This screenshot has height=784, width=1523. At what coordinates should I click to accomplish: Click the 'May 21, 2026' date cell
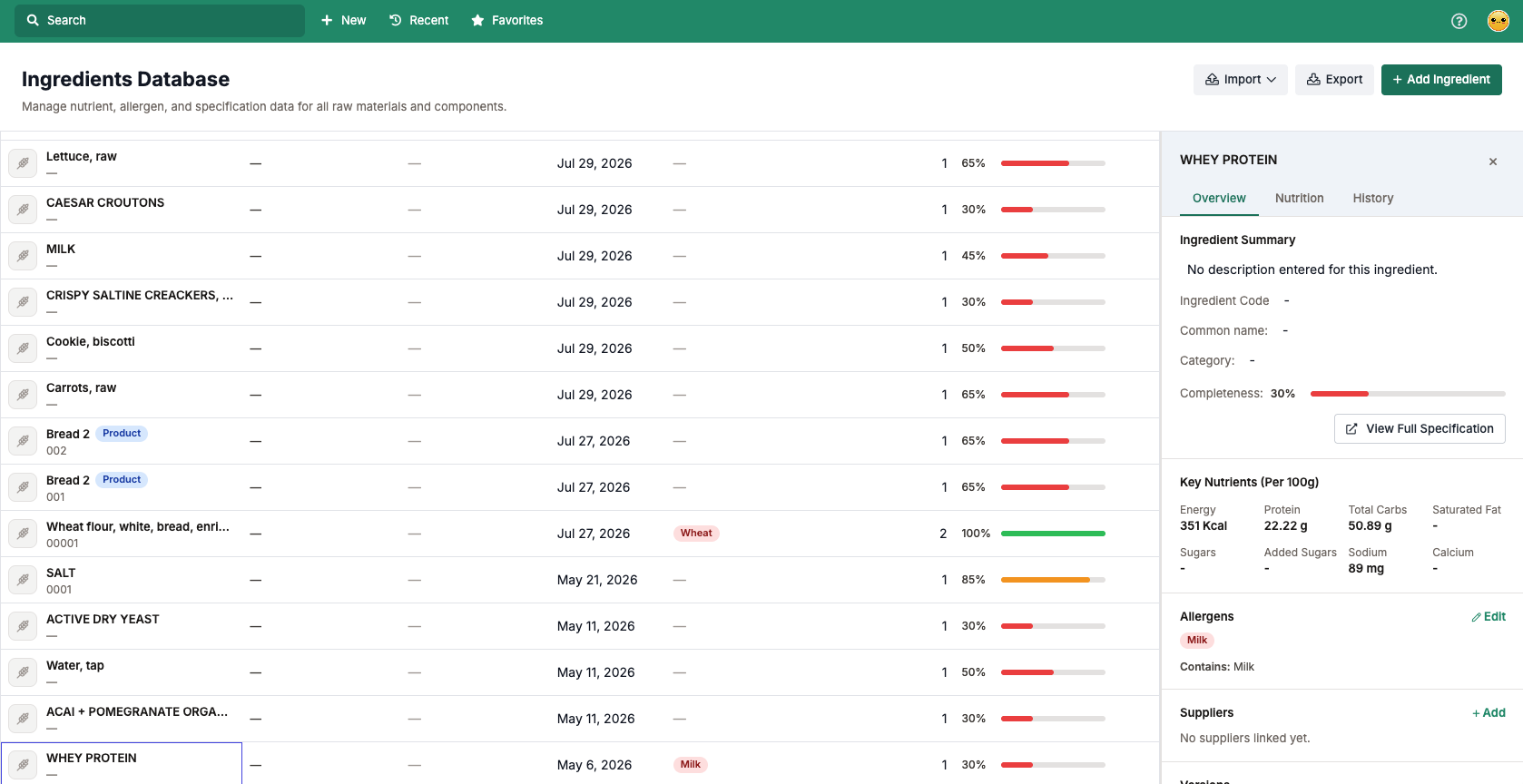(x=597, y=580)
